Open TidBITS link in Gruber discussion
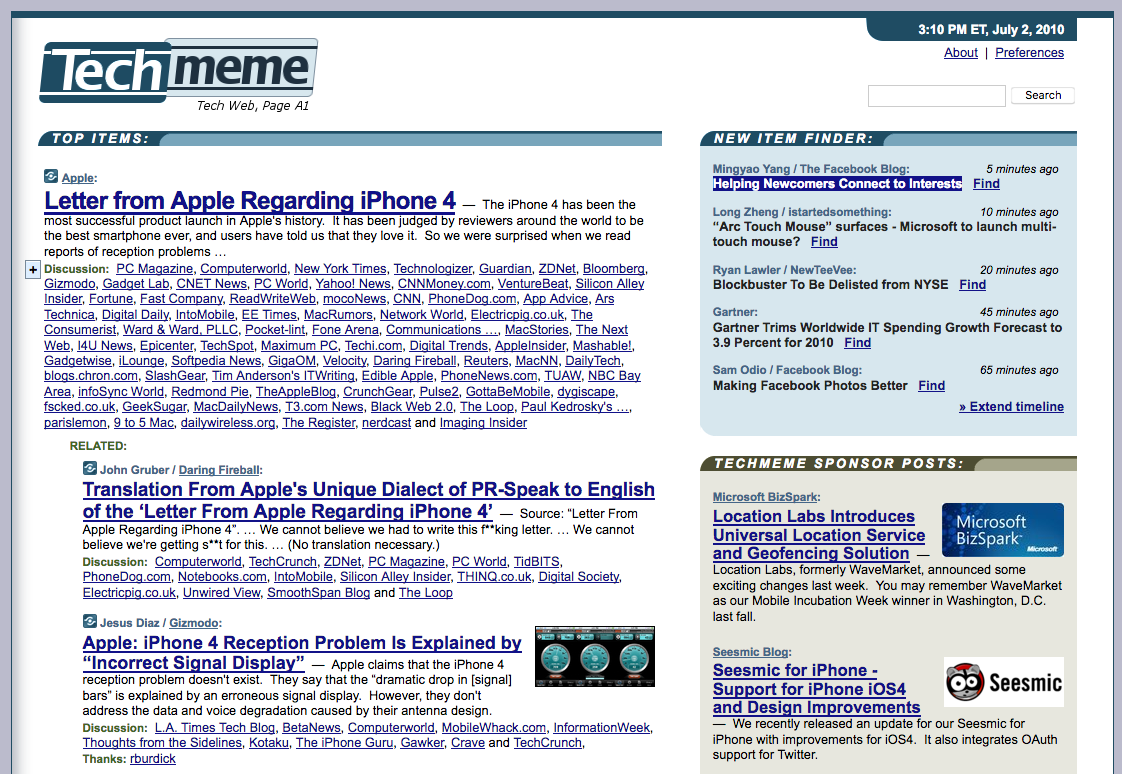Screen dimensions: 1122x774 tap(537, 562)
